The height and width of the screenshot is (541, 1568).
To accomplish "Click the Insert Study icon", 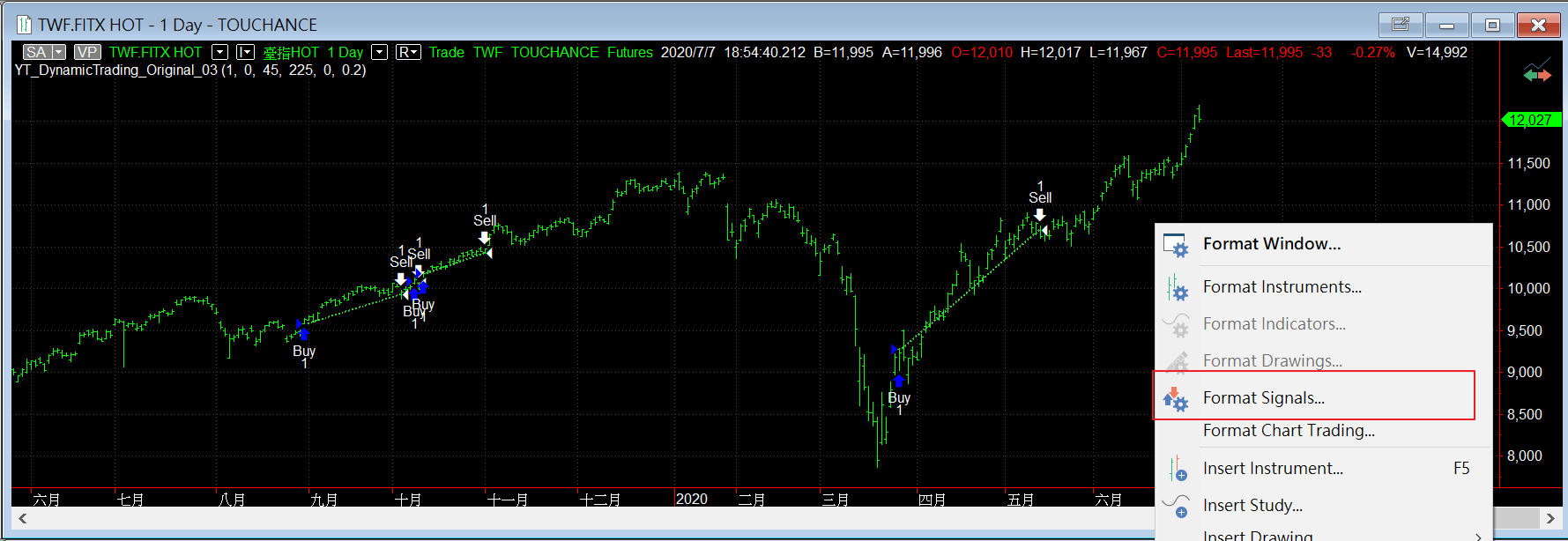I will tap(1177, 506).
